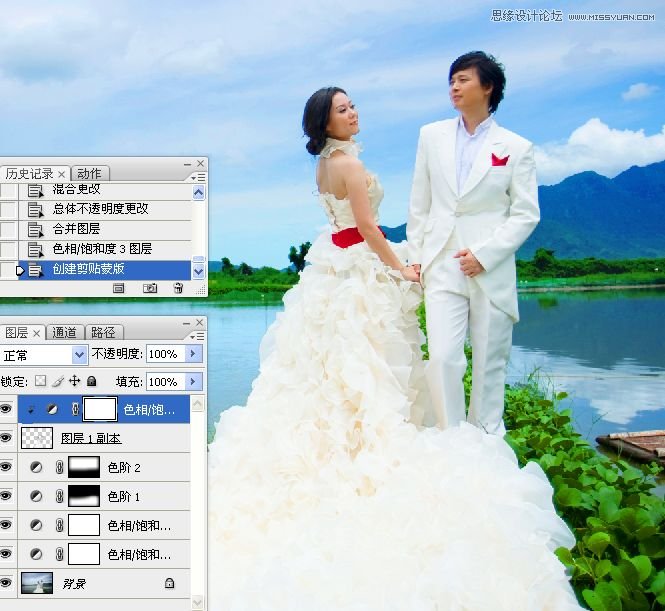Screen dimensions: 665x611
Task: Toggle lock position icon
Action: pos(75,381)
